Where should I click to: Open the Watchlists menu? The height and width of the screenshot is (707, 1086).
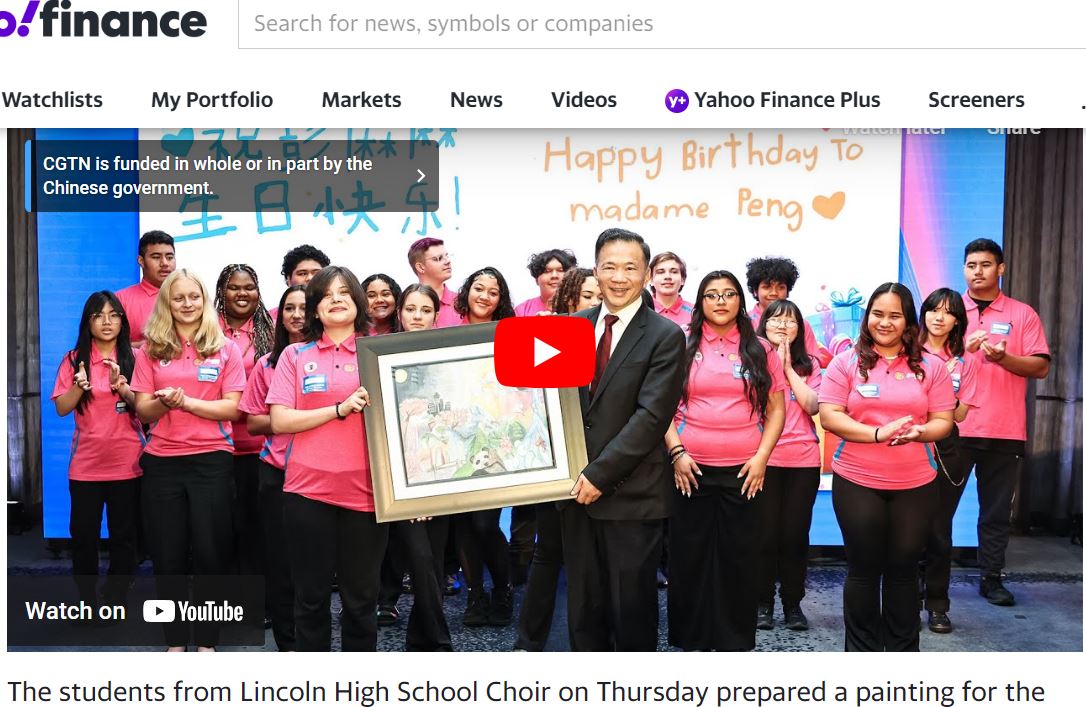(52, 100)
